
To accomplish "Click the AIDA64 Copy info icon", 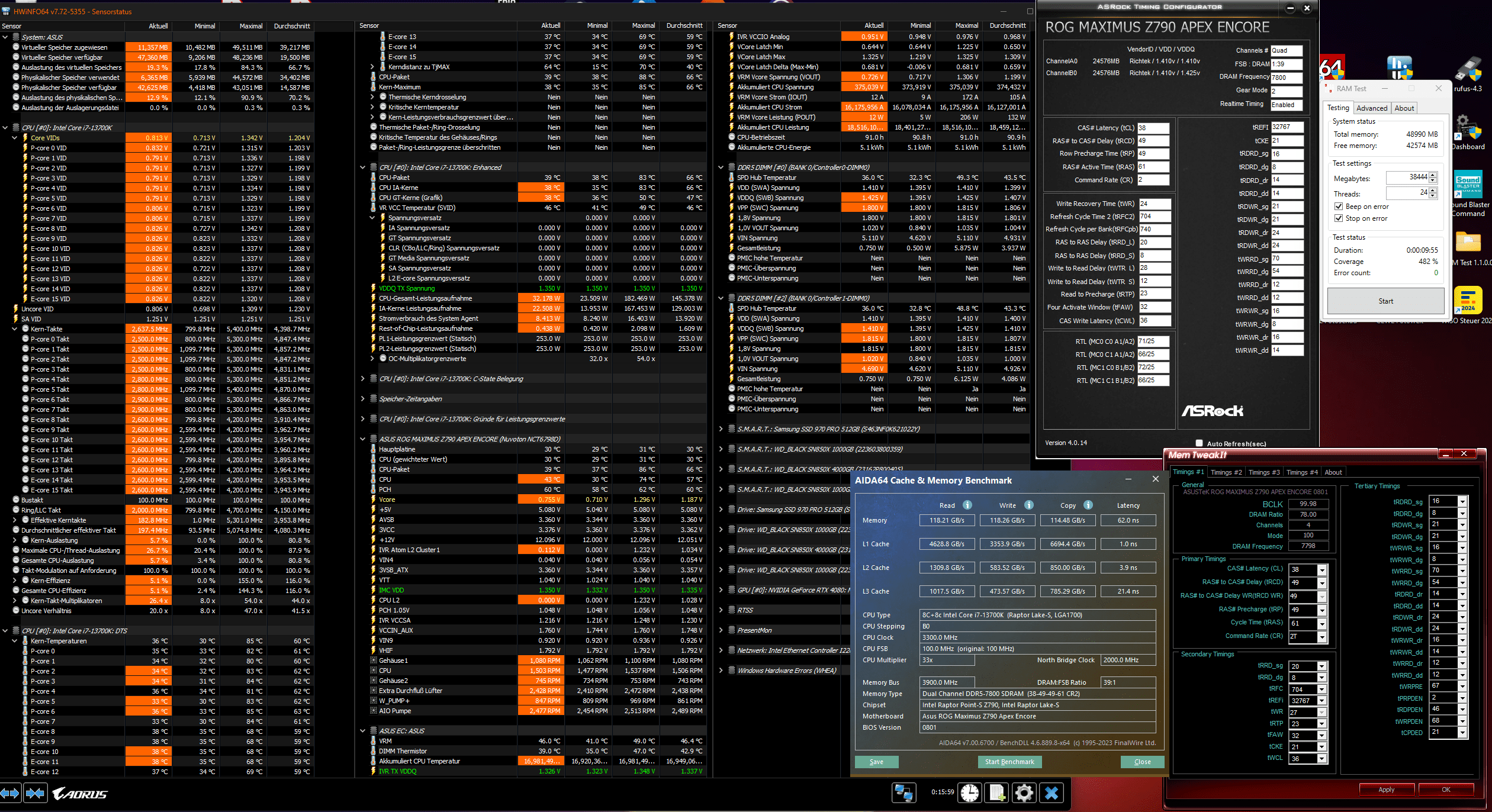I will coord(1088,505).
